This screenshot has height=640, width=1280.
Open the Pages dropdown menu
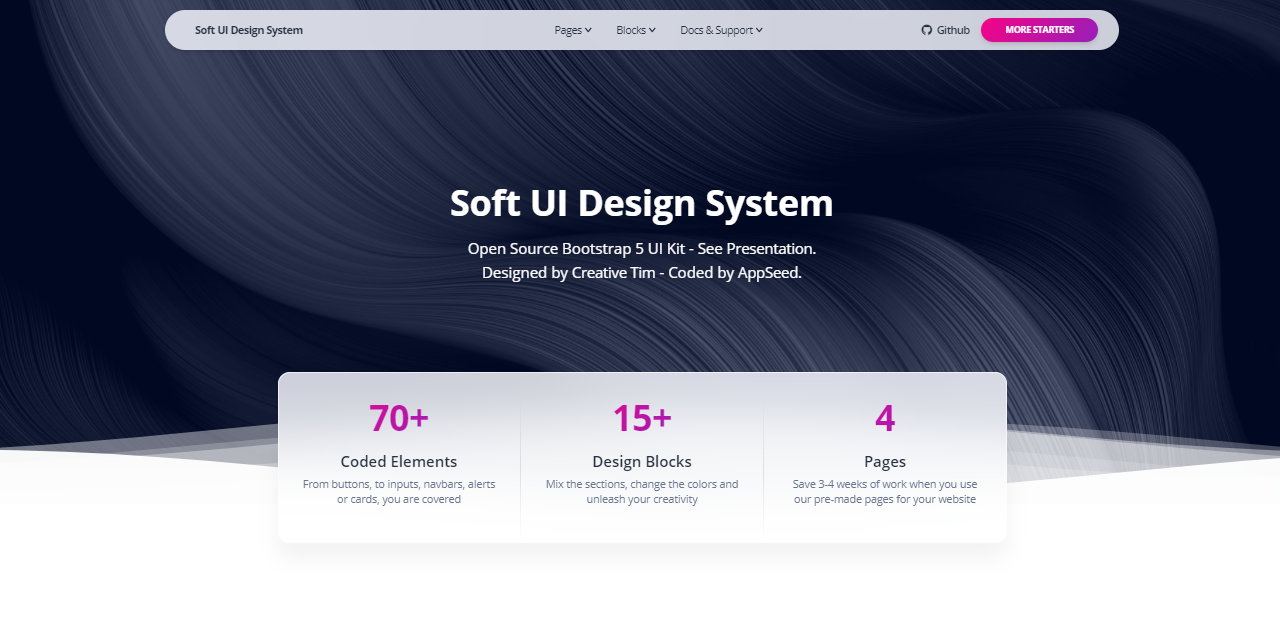click(568, 30)
